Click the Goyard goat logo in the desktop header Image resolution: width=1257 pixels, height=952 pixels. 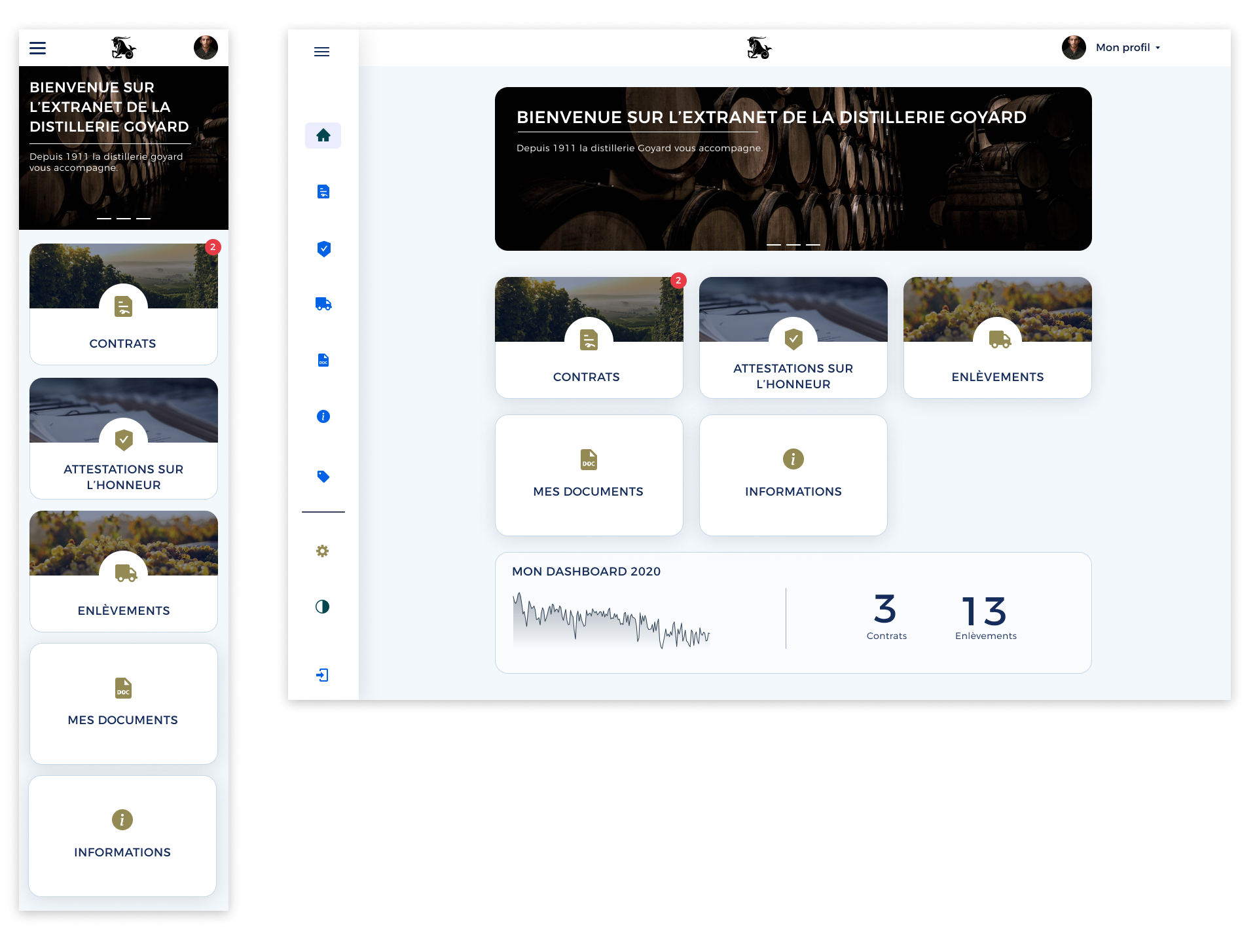tap(759, 48)
